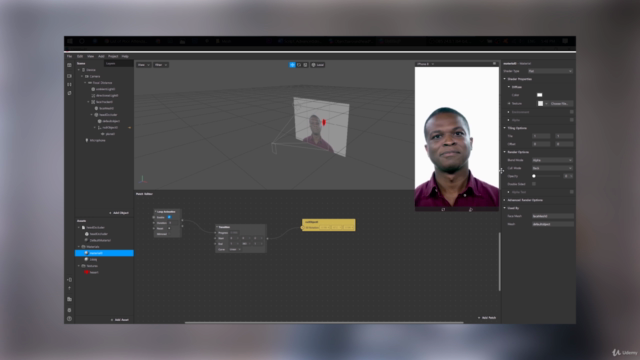The height and width of the screenshot is (360, 640).
Task: Toggle the Enable checkbox in the Loop Animation patch
Action: point(169,217)
